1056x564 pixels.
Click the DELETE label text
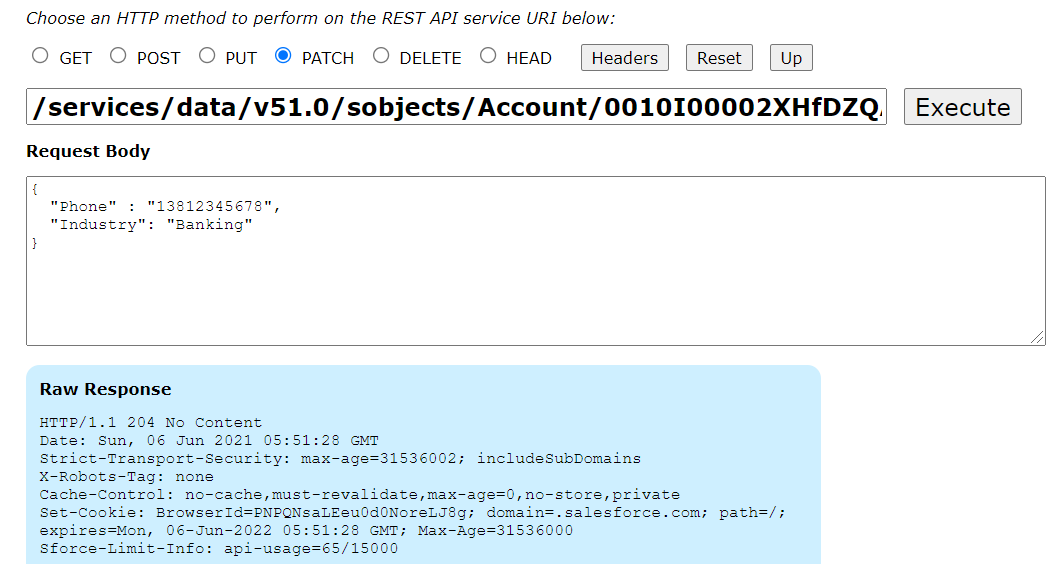(430, 59)
